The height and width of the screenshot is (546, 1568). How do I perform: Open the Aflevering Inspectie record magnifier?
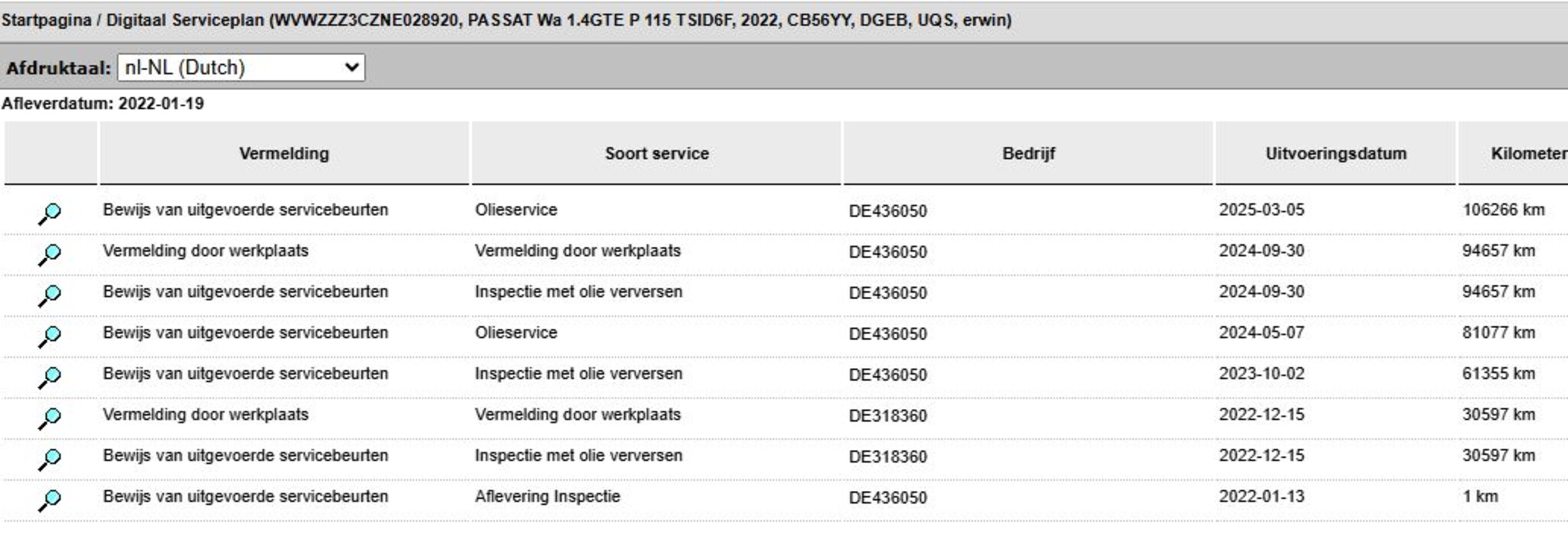click(50, 500)
